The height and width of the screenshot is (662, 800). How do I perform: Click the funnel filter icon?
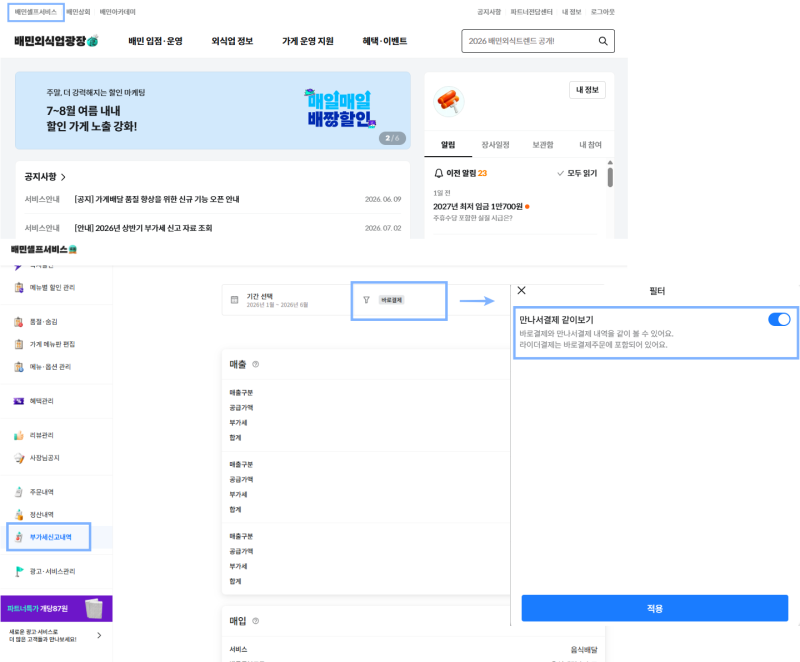[x=366, y=300]
